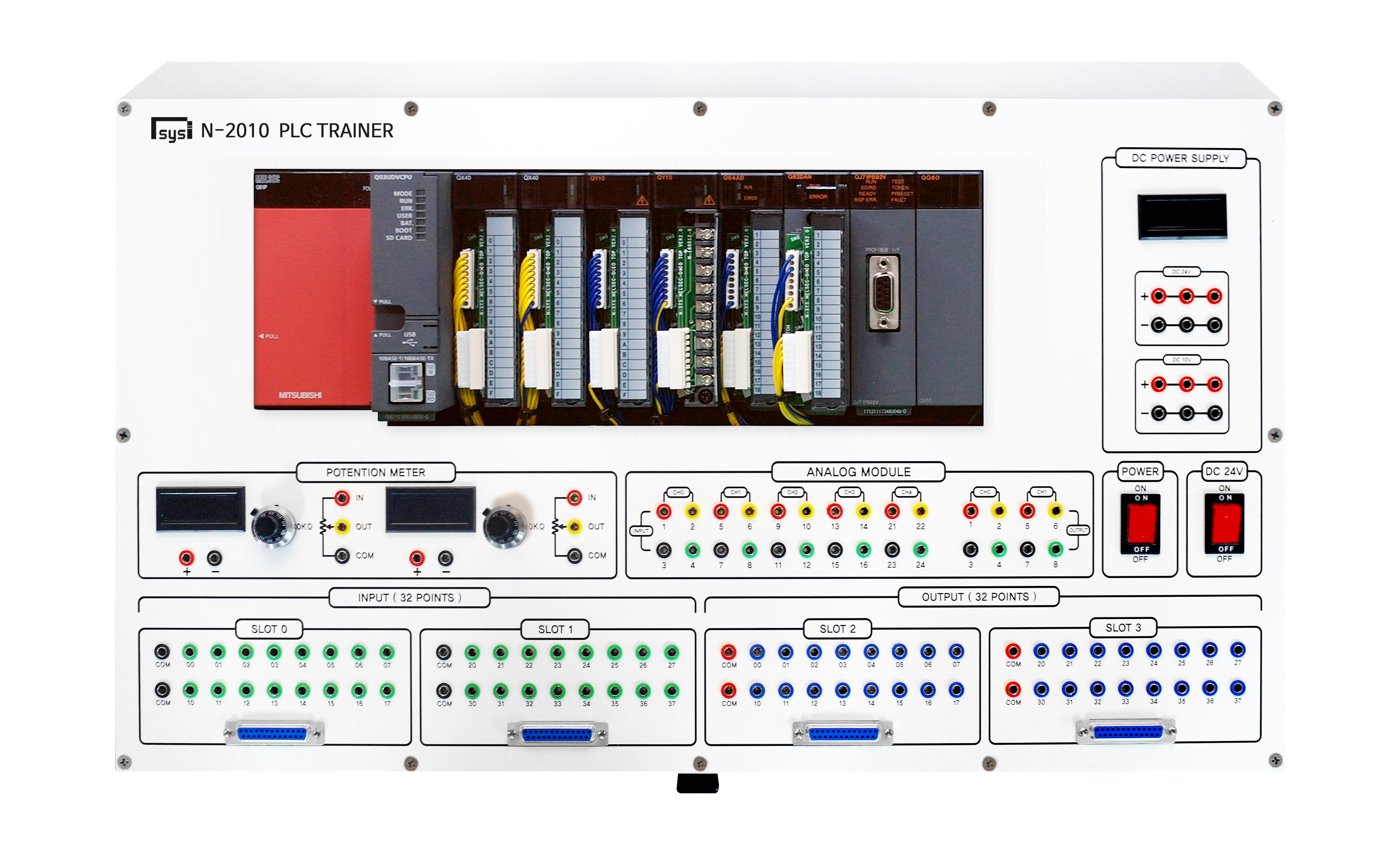Viewport: 1400px width, 855px height.
Task: Select SLOT 1 green input jack 37
Action: click(672, 691)
